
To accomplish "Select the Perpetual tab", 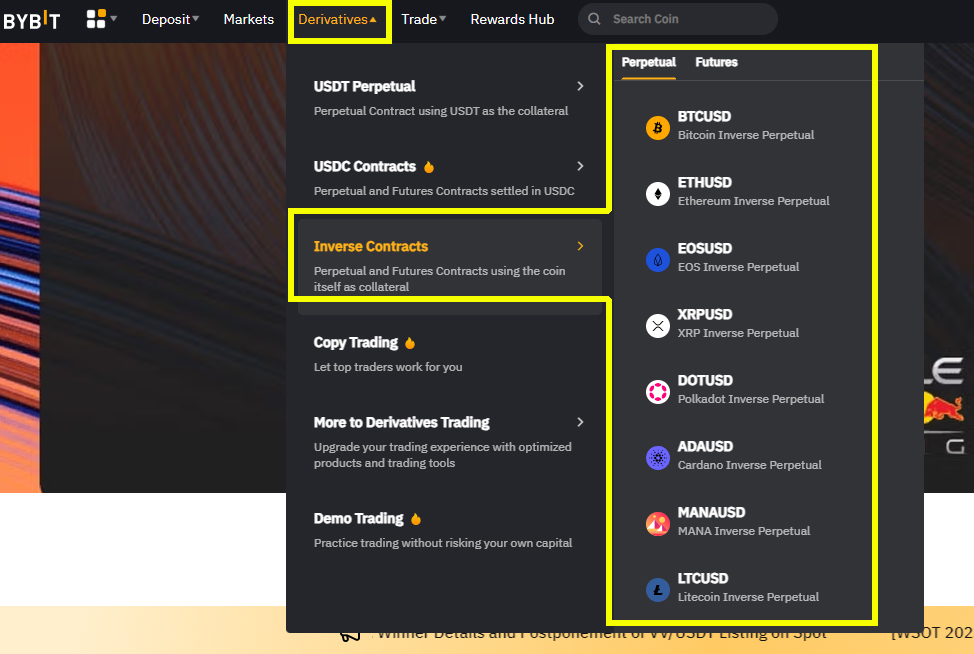I will pyautogui.click(x=649, y=62).
